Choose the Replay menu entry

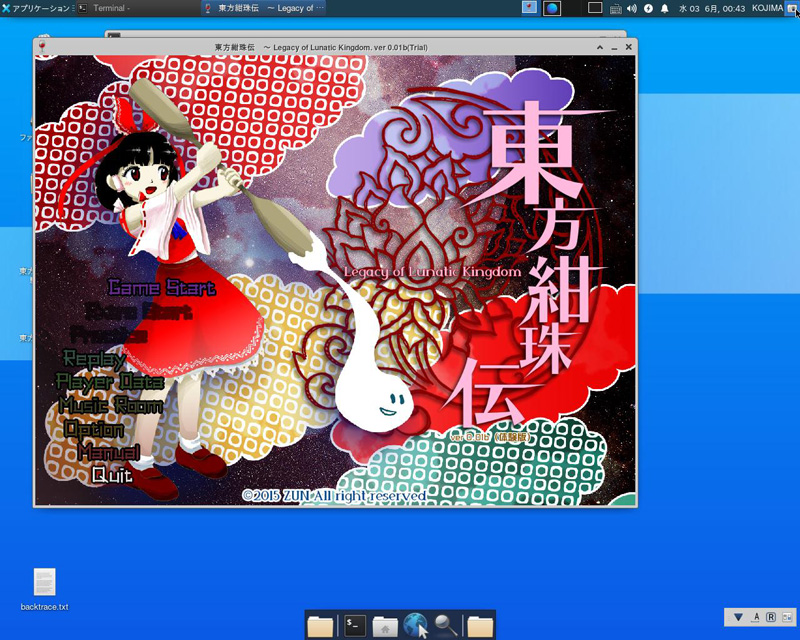tap(94, 358)
